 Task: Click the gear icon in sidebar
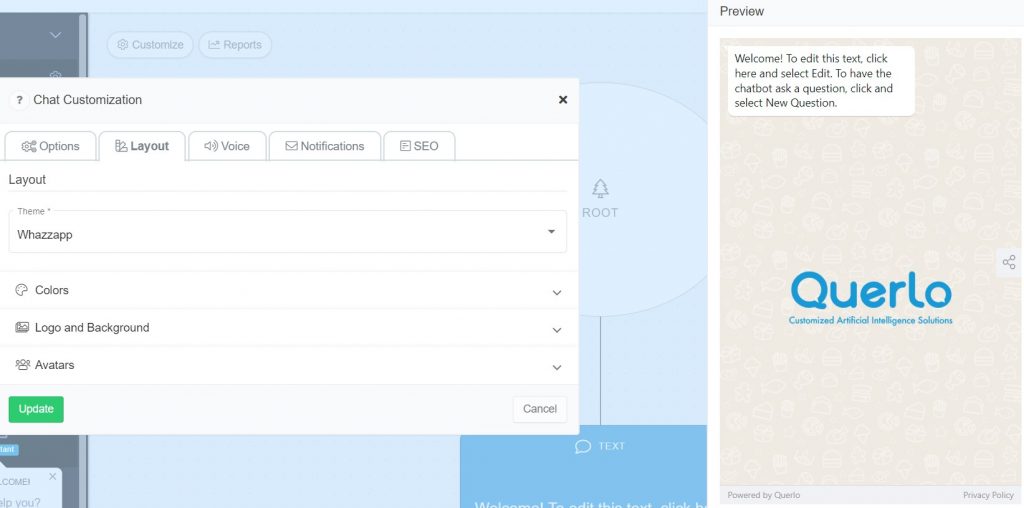pos(56,76)
